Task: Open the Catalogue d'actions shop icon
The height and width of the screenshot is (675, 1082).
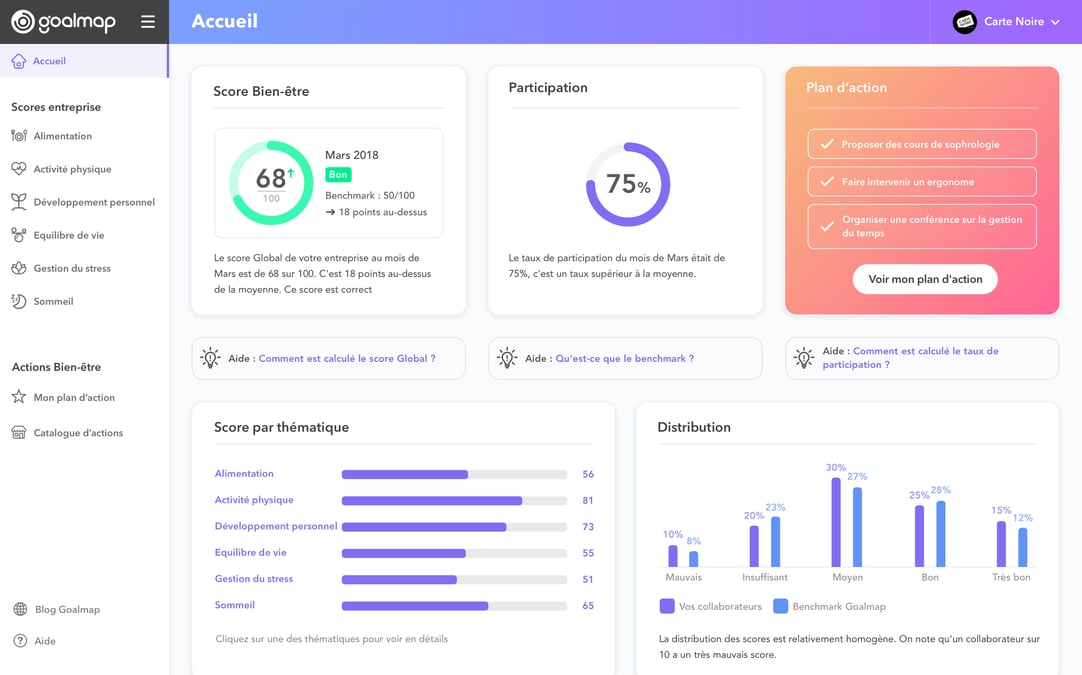Action: click(19, 433)
